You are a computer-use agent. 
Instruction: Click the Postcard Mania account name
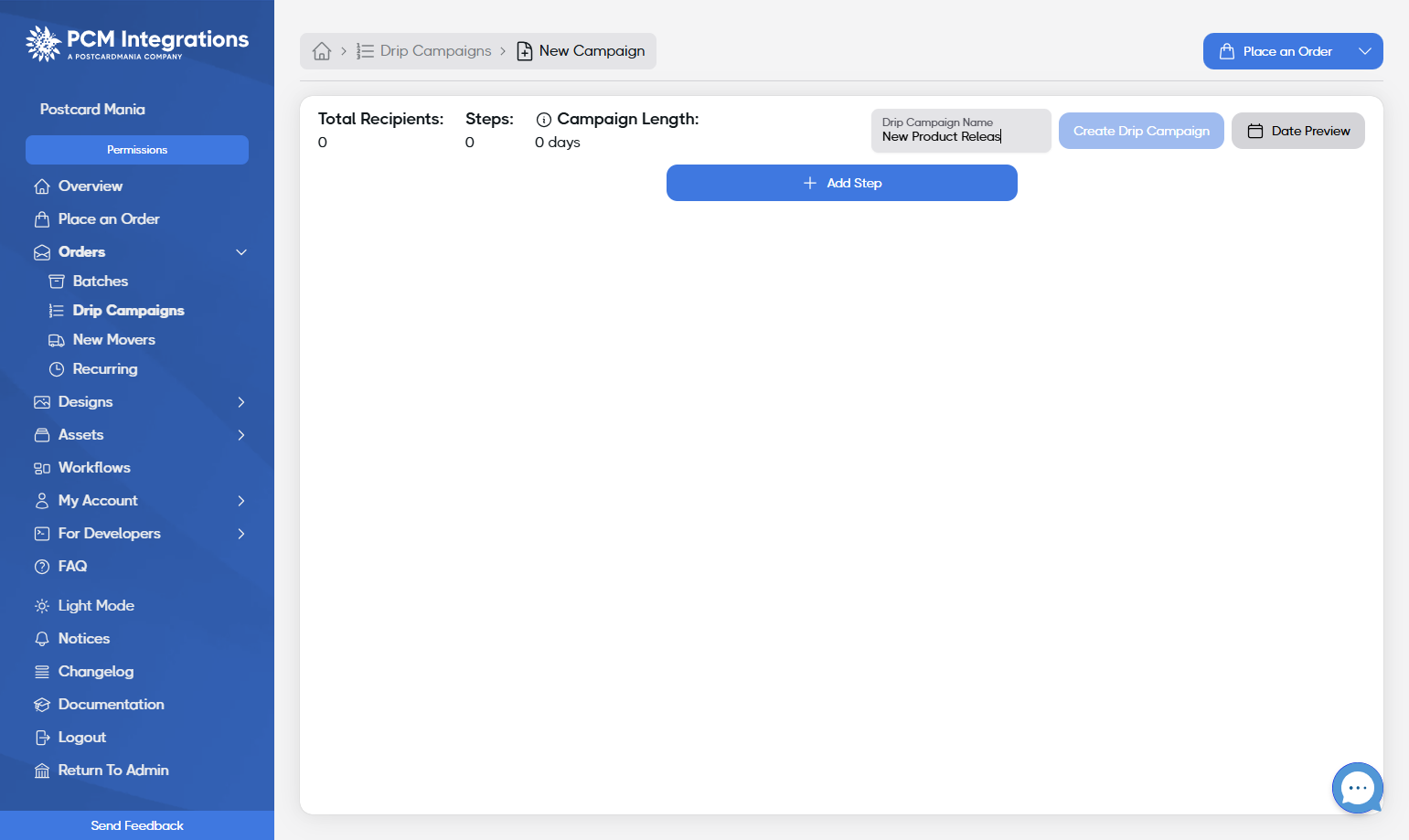coord(92,110)
